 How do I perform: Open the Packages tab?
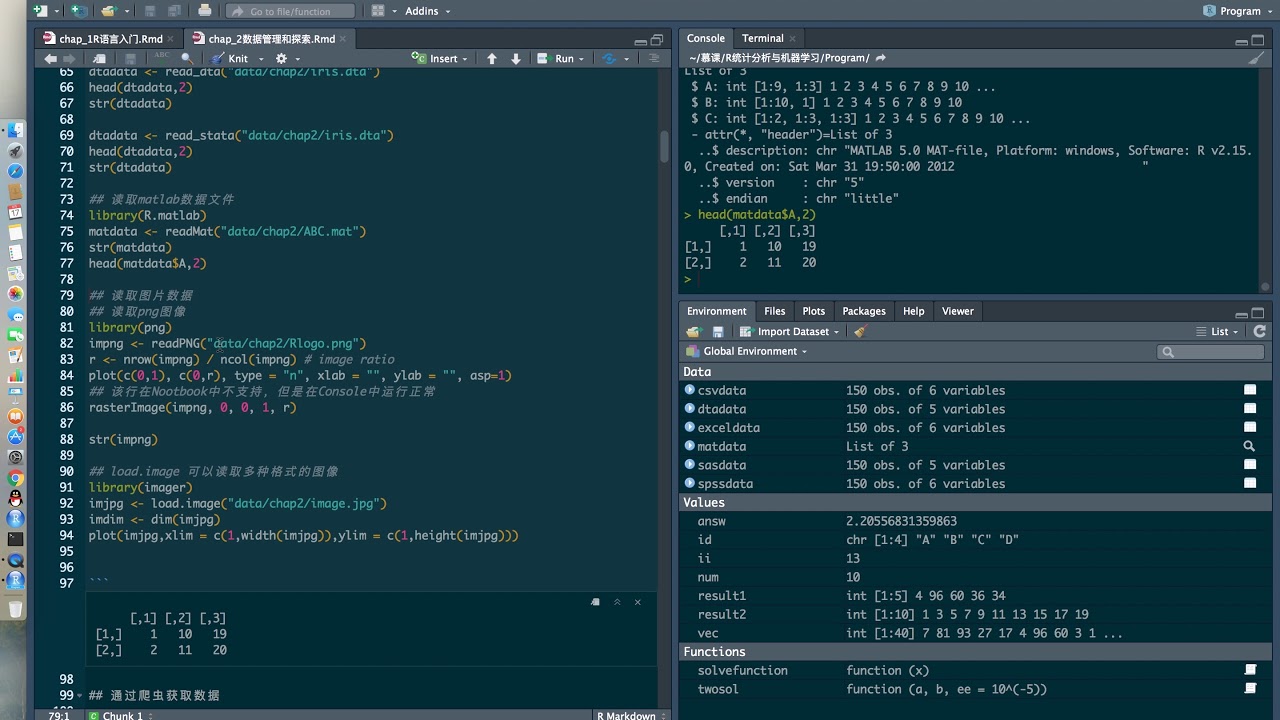coord(864,311)
